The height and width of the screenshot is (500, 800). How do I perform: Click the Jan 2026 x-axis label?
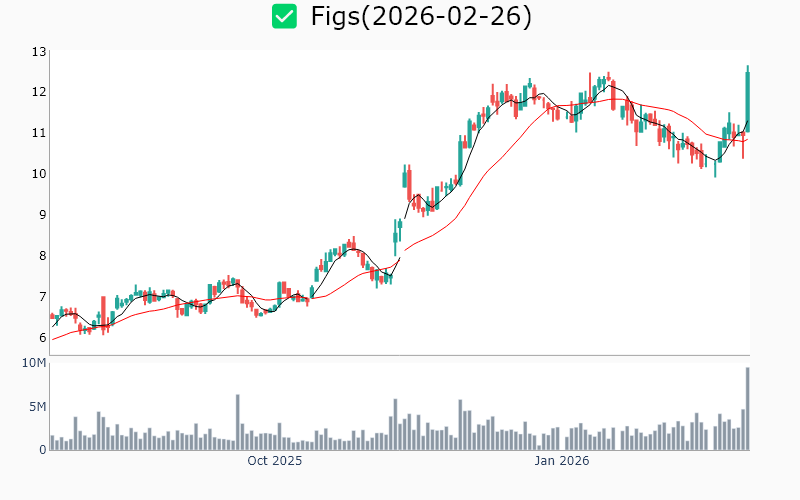561,461
